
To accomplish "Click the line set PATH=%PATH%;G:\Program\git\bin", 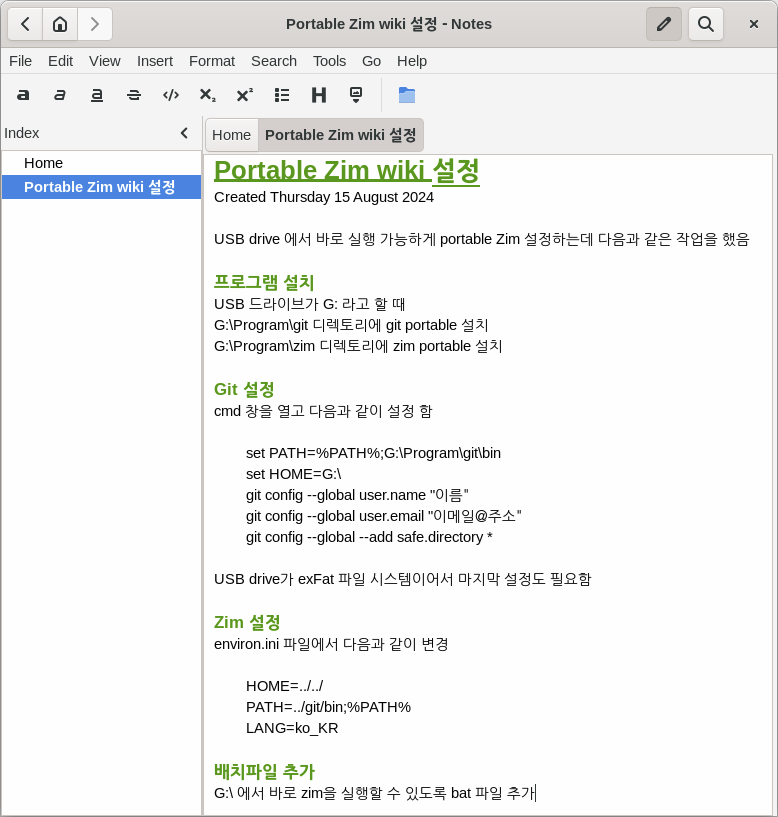I will point(373,453).
